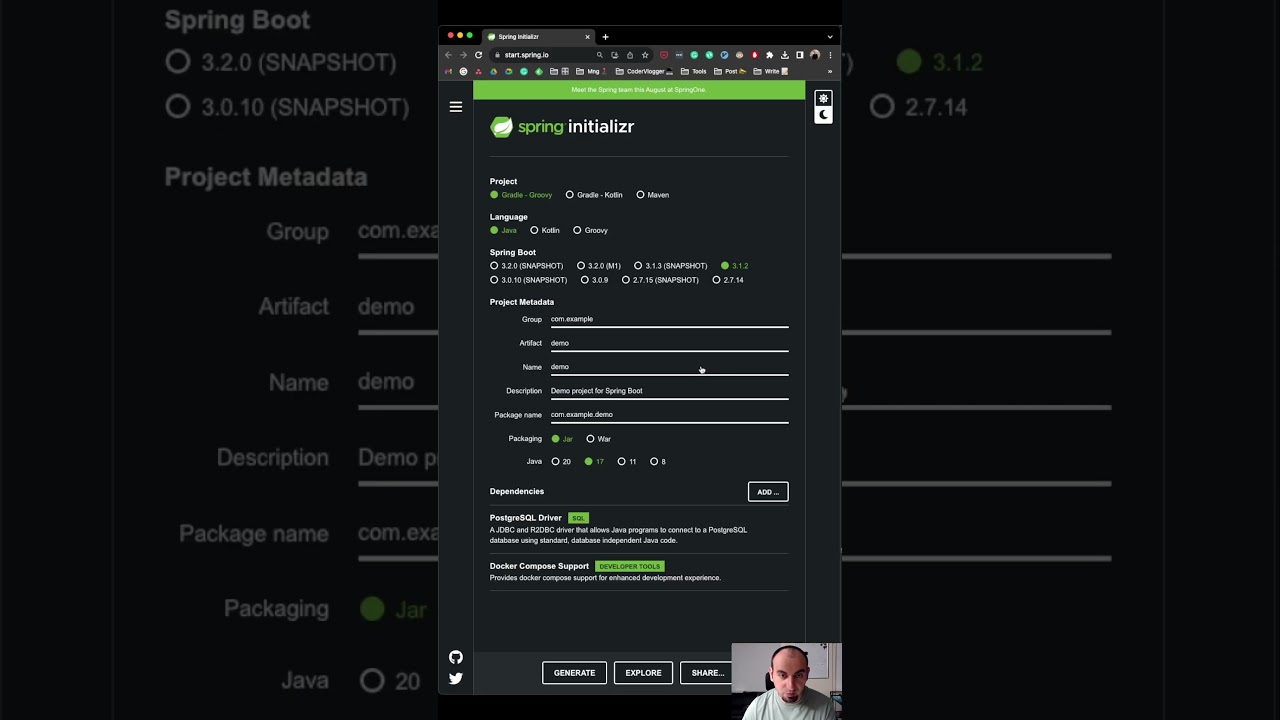The image size is (1280, 720).
Task: Click the install app icon in address bar
Action: 615,55
